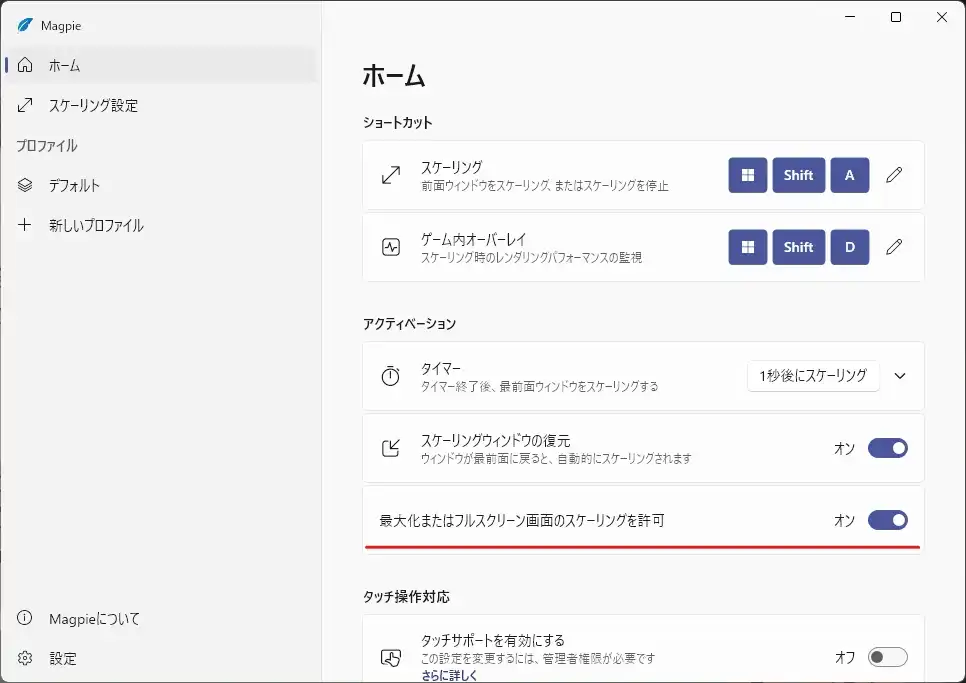Click the タイマー stopwatch icon
The width and height of the screenshot is (966, 683).
391,377
